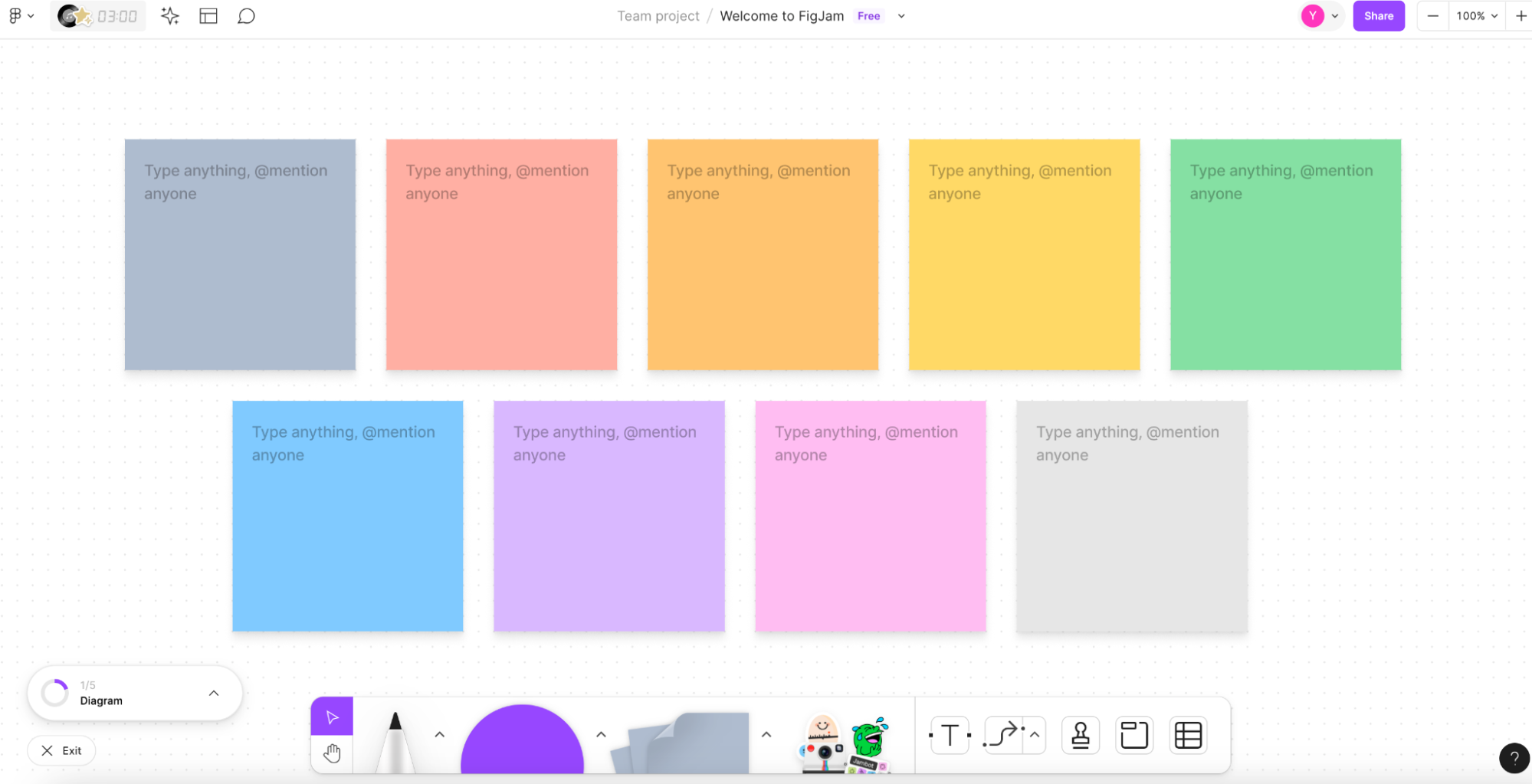Zoom in with the plus button
Viewport: 1532px width, 784px height.
click(1521, 16)
